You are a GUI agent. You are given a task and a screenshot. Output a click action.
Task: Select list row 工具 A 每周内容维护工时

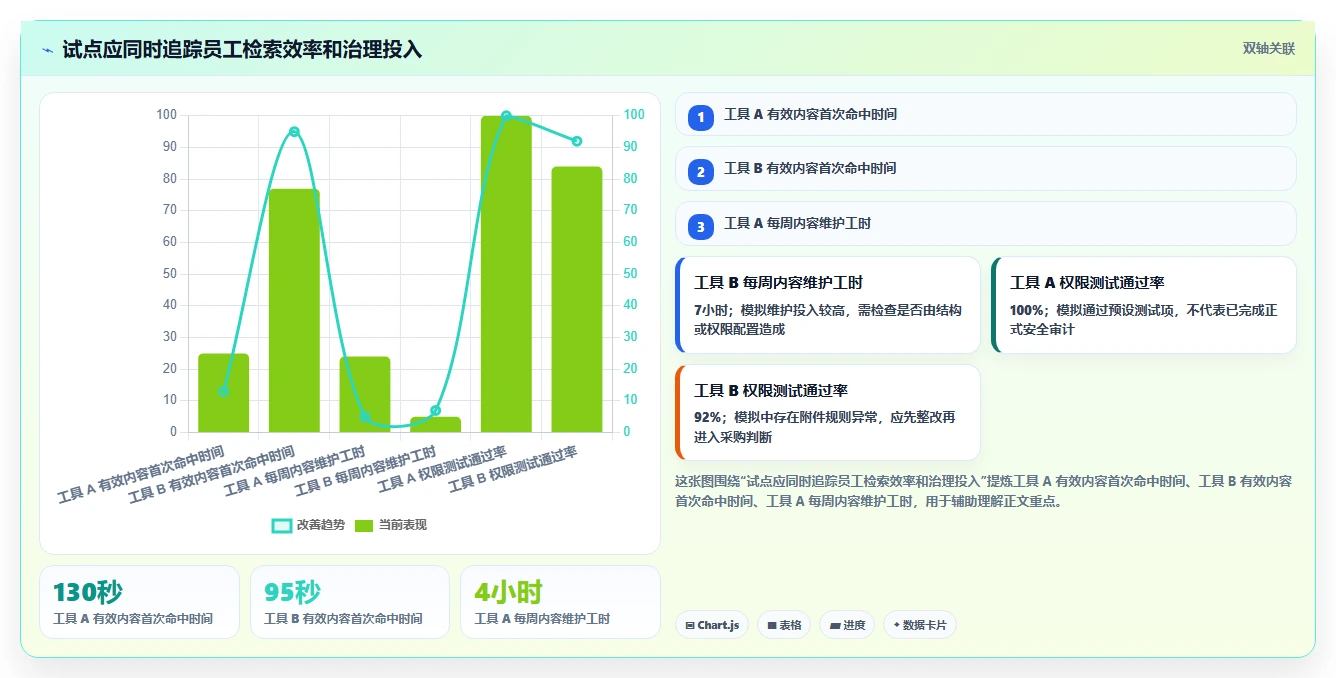pos(986,223)
